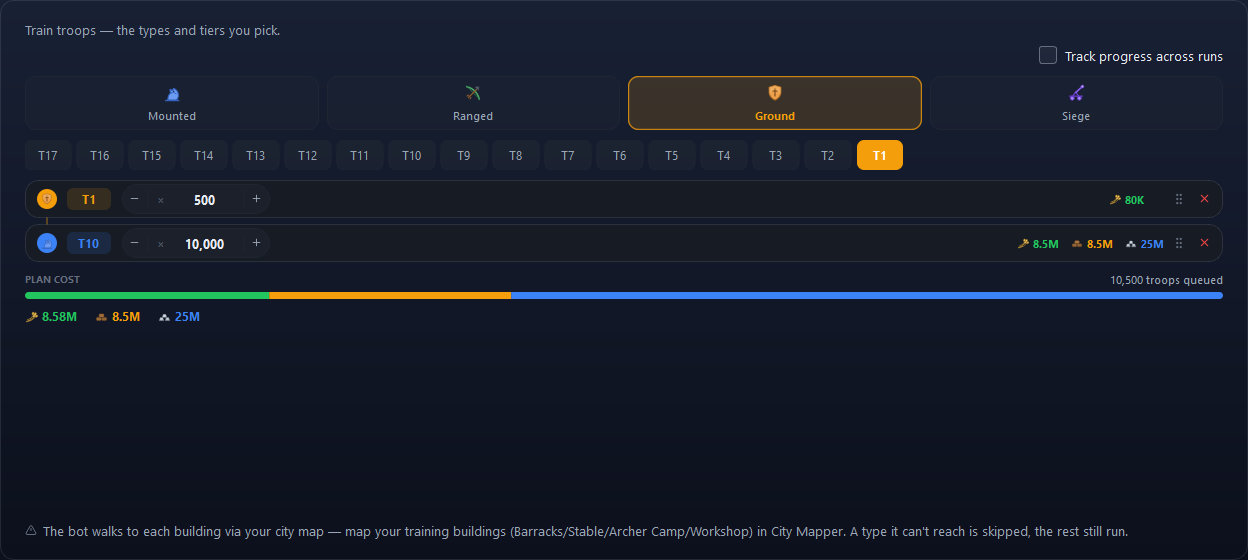This screenshot has width=1248, height=560.
Task: Click orange wood segment of plan cost bar
Action: (390, 295)
